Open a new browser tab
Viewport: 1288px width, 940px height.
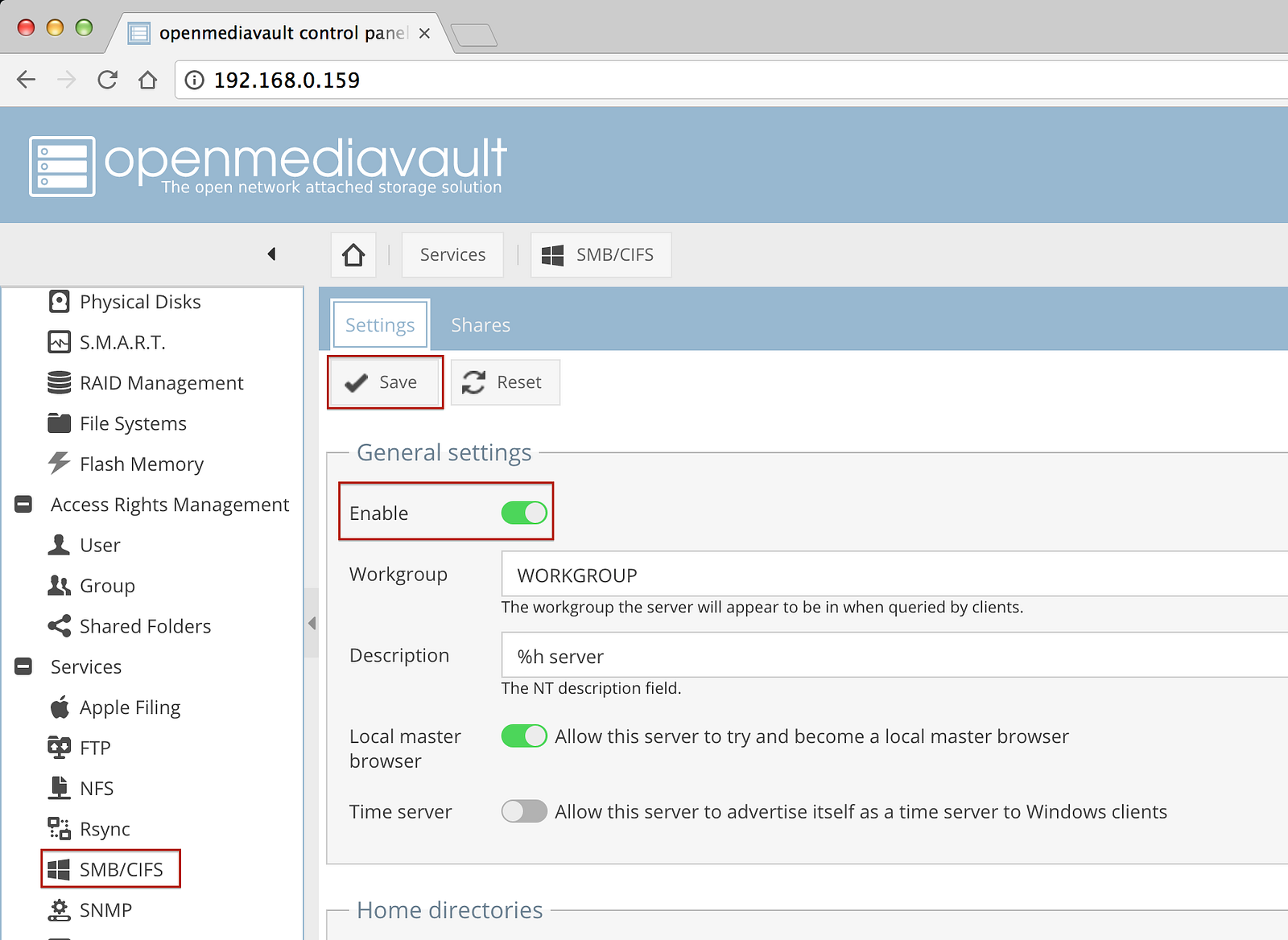(474, 35)
